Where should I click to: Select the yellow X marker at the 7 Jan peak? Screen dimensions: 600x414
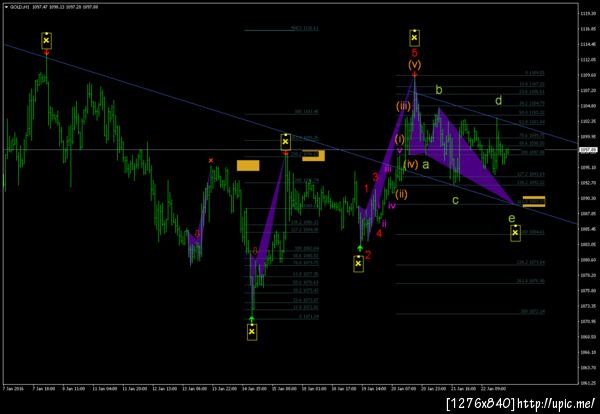(46, 41)
